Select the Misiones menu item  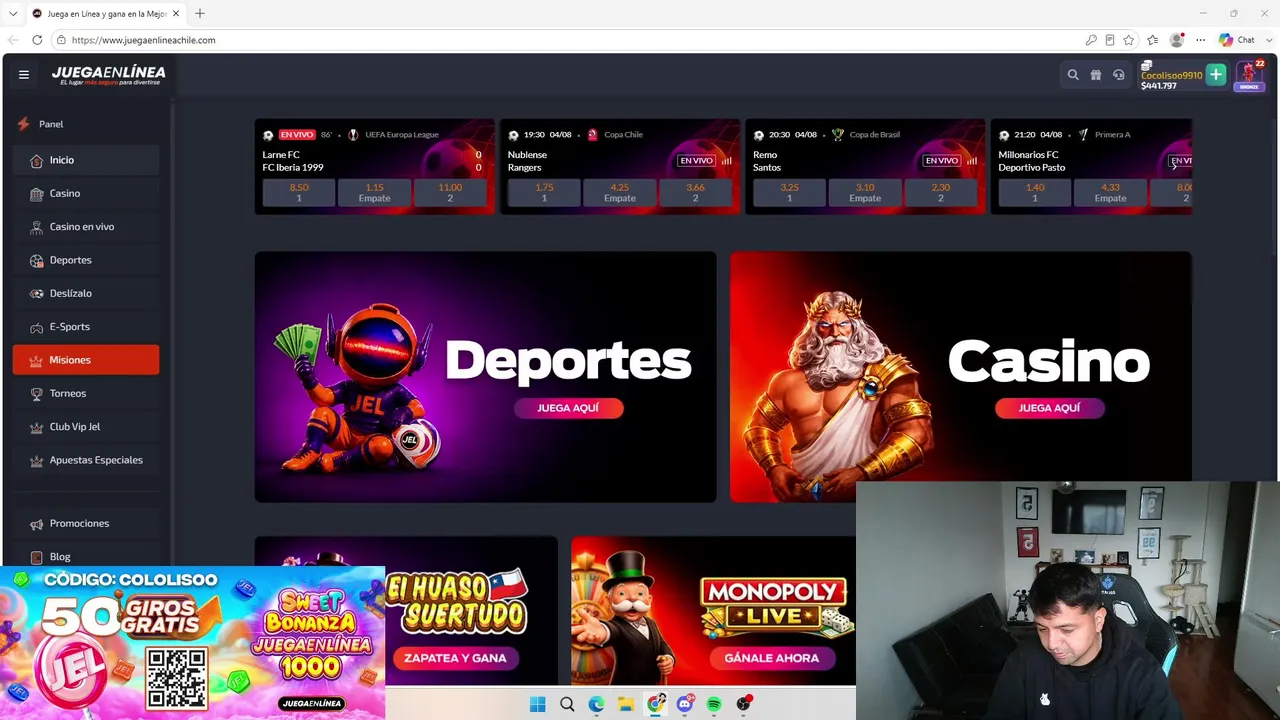point(86,360)
